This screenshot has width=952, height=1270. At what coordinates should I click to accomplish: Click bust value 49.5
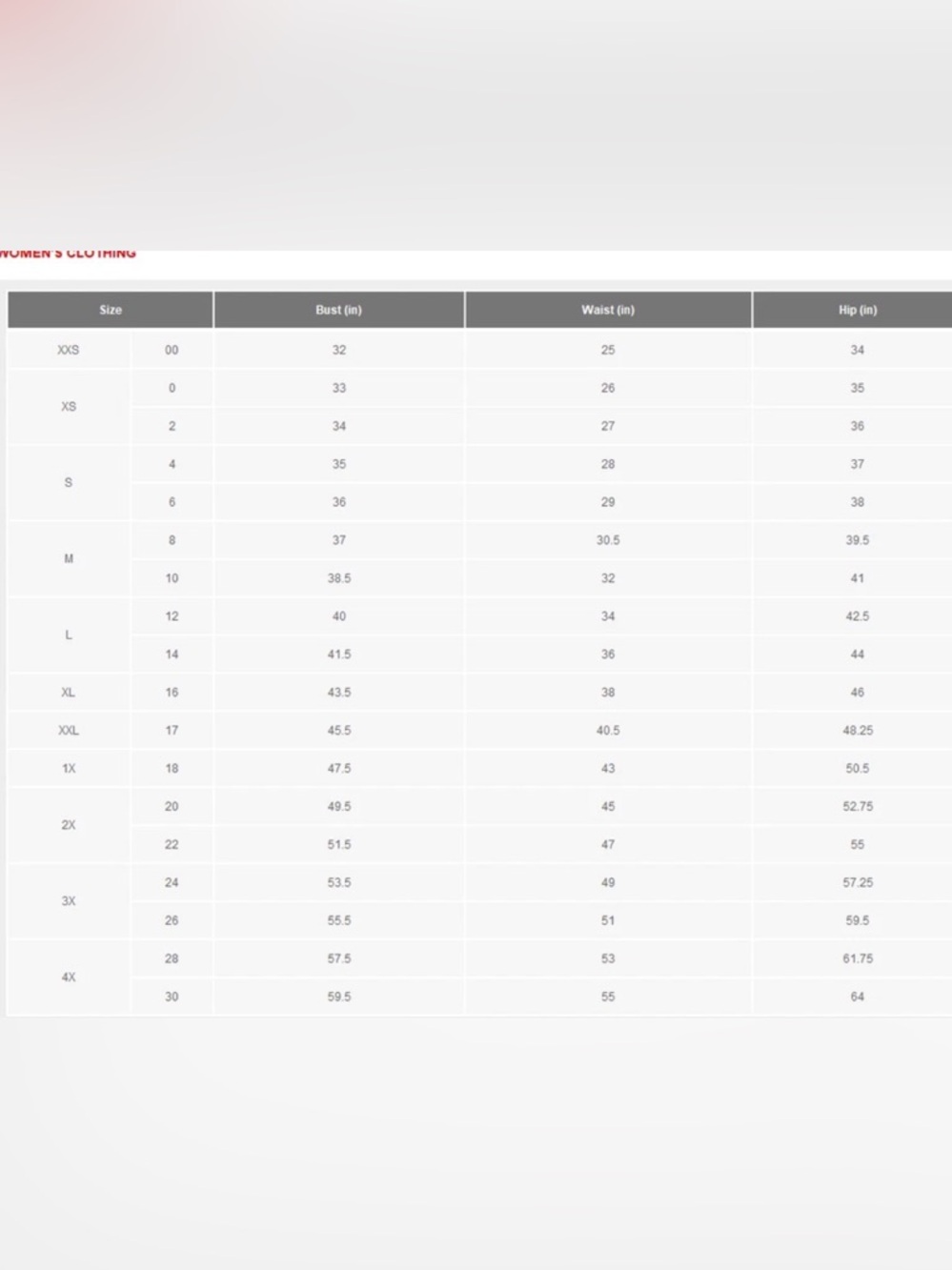[339, 806]
